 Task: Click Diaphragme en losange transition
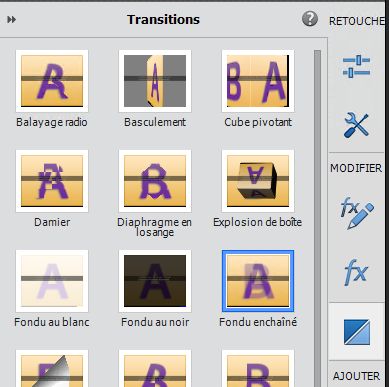155,181
